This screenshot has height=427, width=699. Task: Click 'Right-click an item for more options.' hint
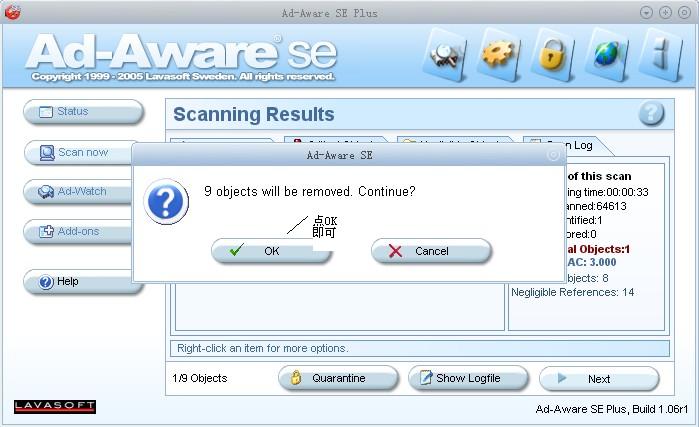tap(263, 348)
